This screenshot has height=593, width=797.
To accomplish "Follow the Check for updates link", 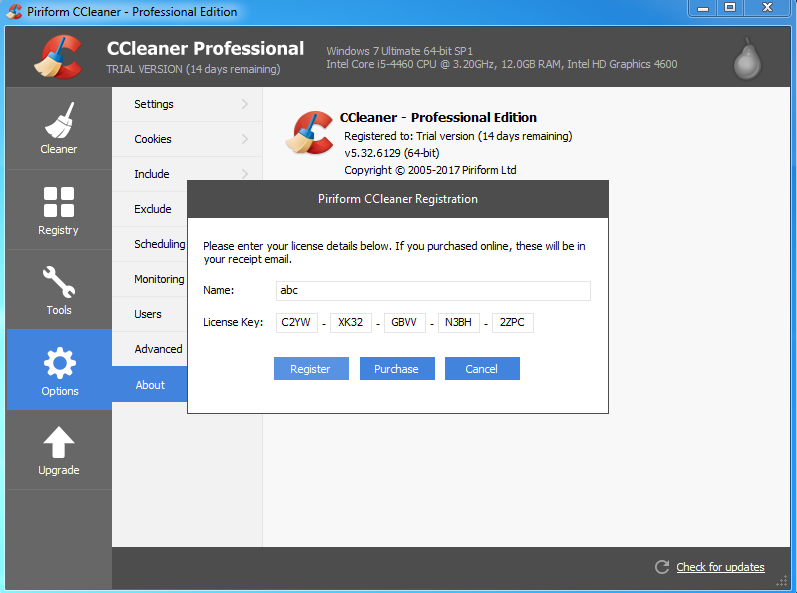I will click(720, 567).
